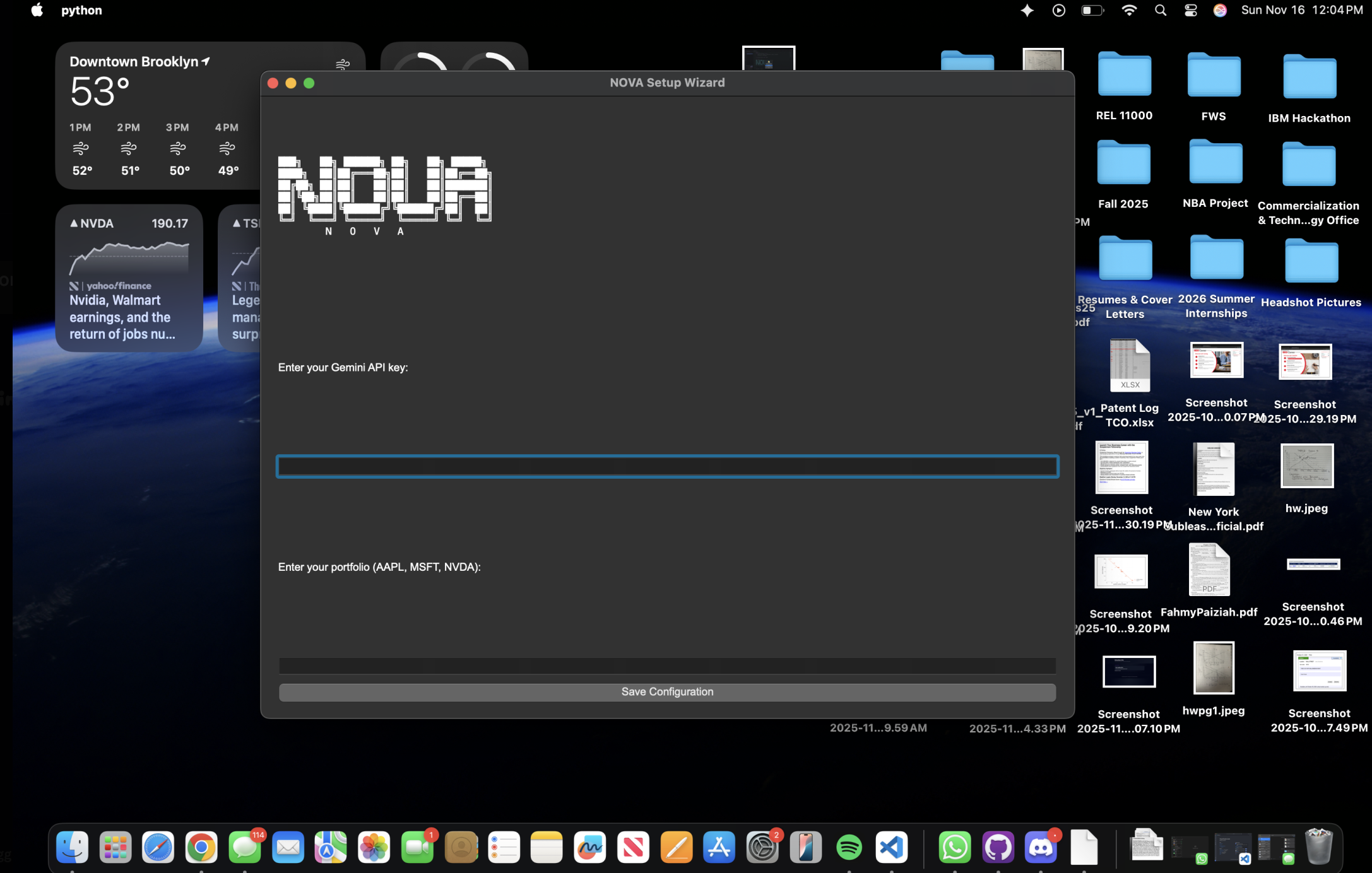
Task: Open Control Center from menu bar
Action: click(x=1190, y=10)
